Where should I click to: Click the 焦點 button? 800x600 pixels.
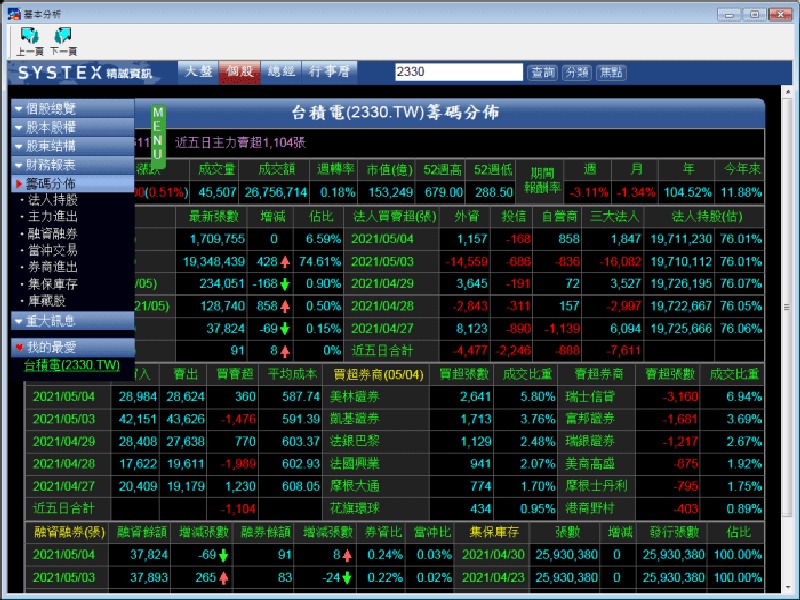point(611,72)
